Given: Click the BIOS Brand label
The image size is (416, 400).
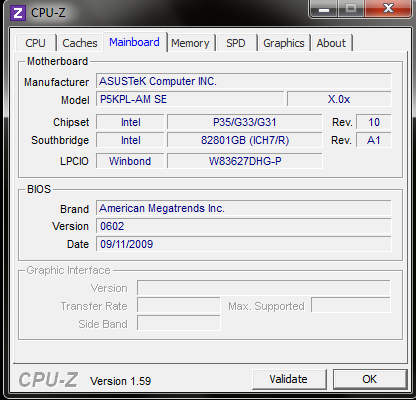Looking at the screenshot, I should click(x=74, y=209).
